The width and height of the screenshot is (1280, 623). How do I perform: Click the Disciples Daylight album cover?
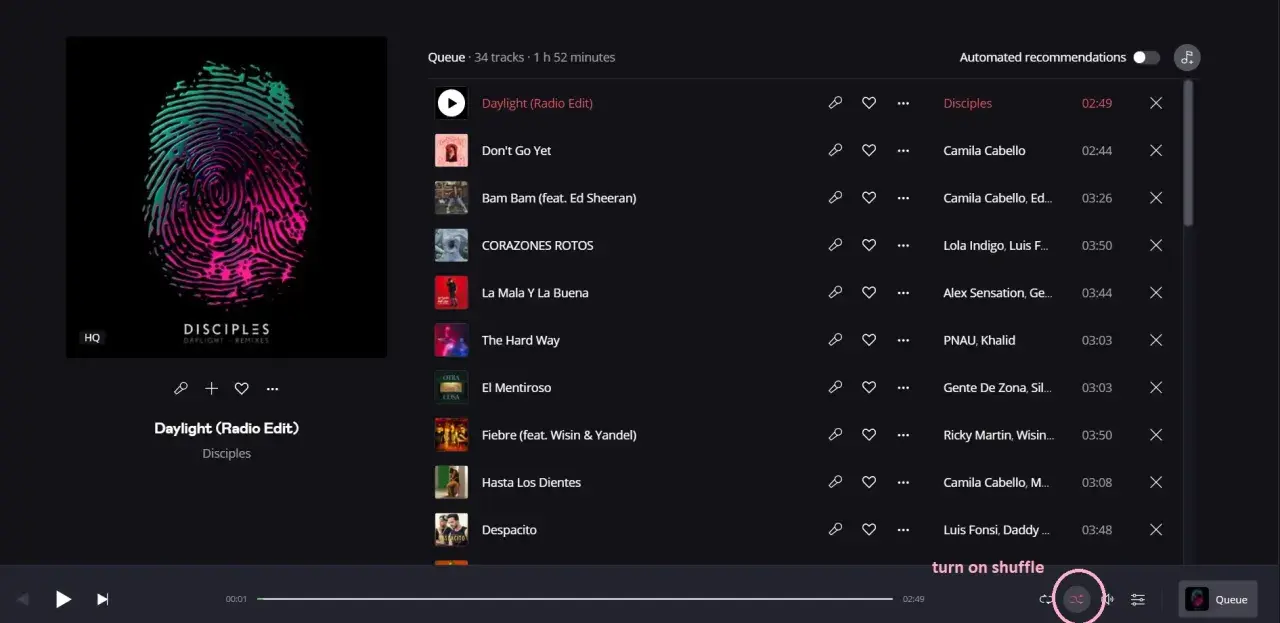(x=226, y=197)
